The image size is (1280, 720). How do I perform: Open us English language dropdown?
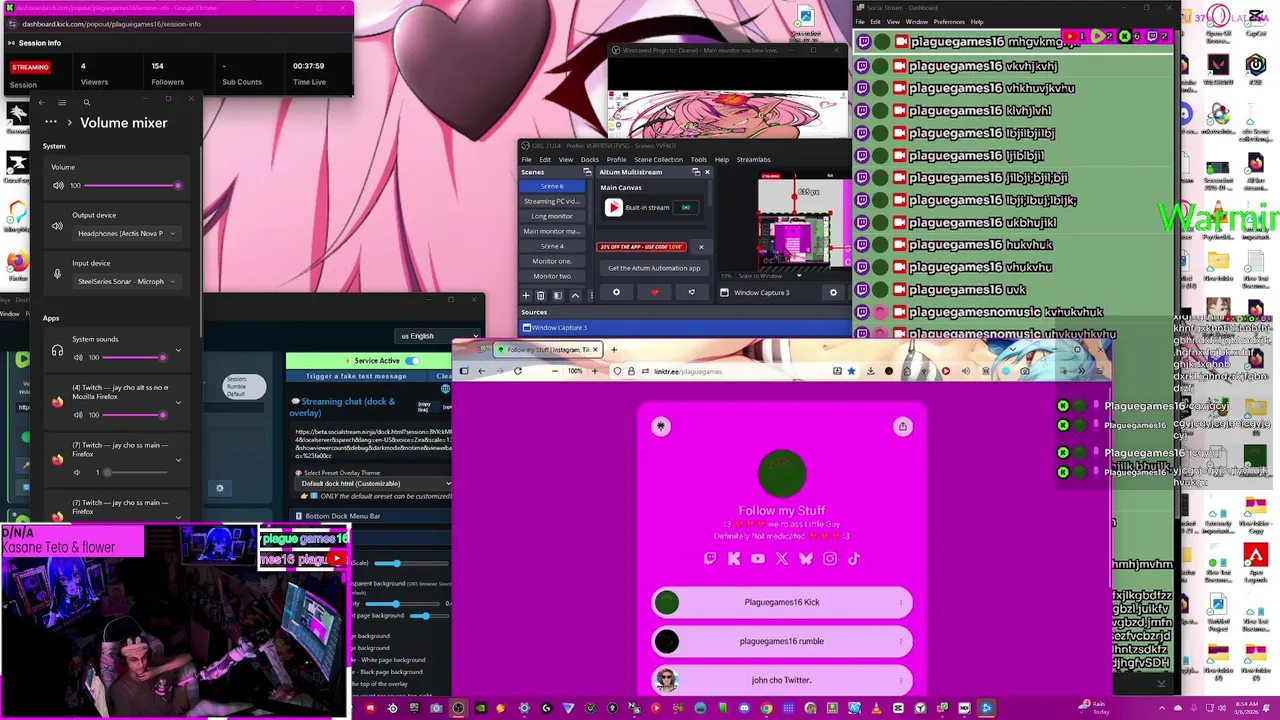(x=438, y=336)
